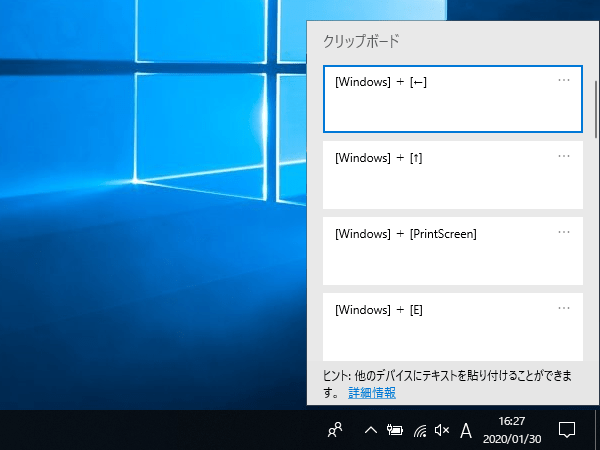Click the 詳細情報 link

(371, 393)
